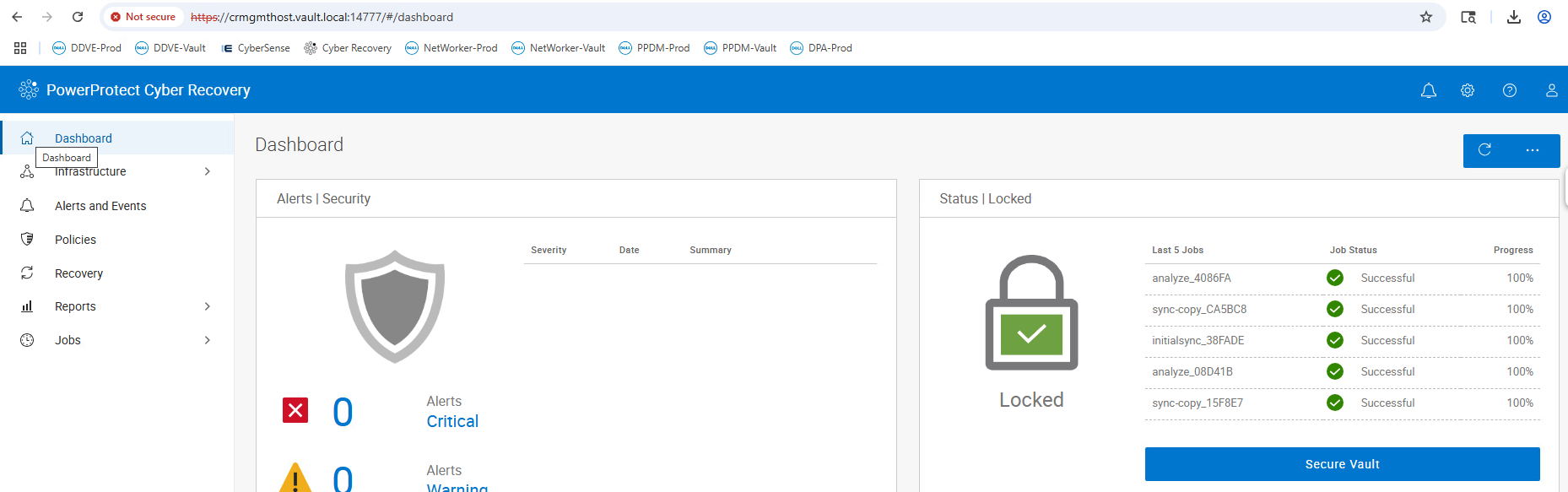Refresh the dashboard with the blue refresh button
Viewport: 1568px width, 492px height.
coord(1484,150)
